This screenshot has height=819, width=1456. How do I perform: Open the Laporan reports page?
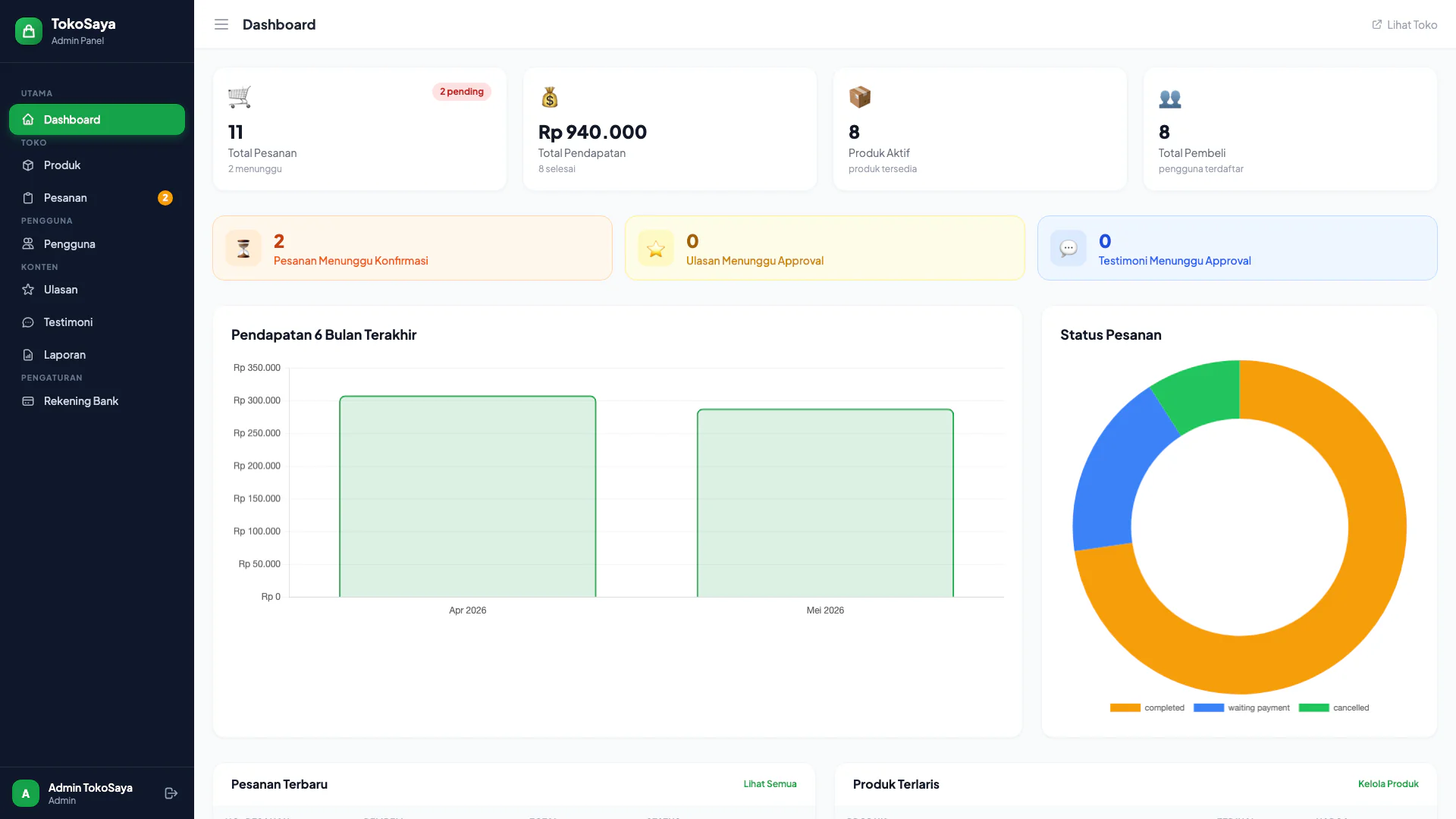97,355
